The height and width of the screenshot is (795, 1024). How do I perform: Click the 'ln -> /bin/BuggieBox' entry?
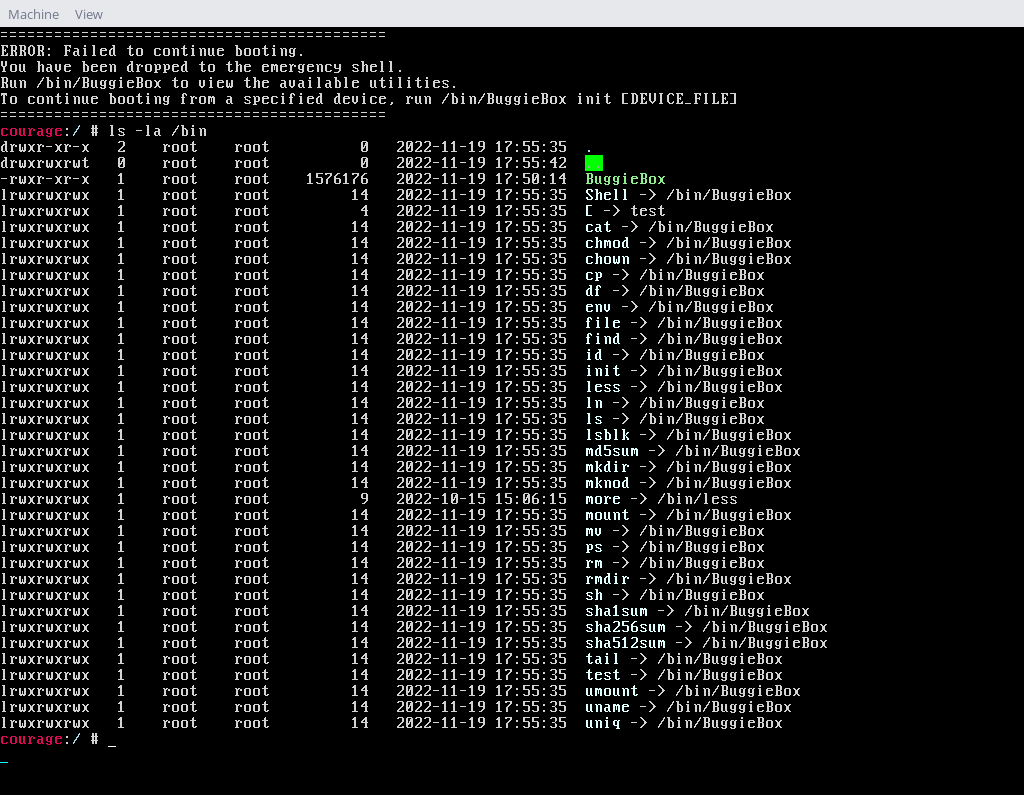tap(675, 403)
